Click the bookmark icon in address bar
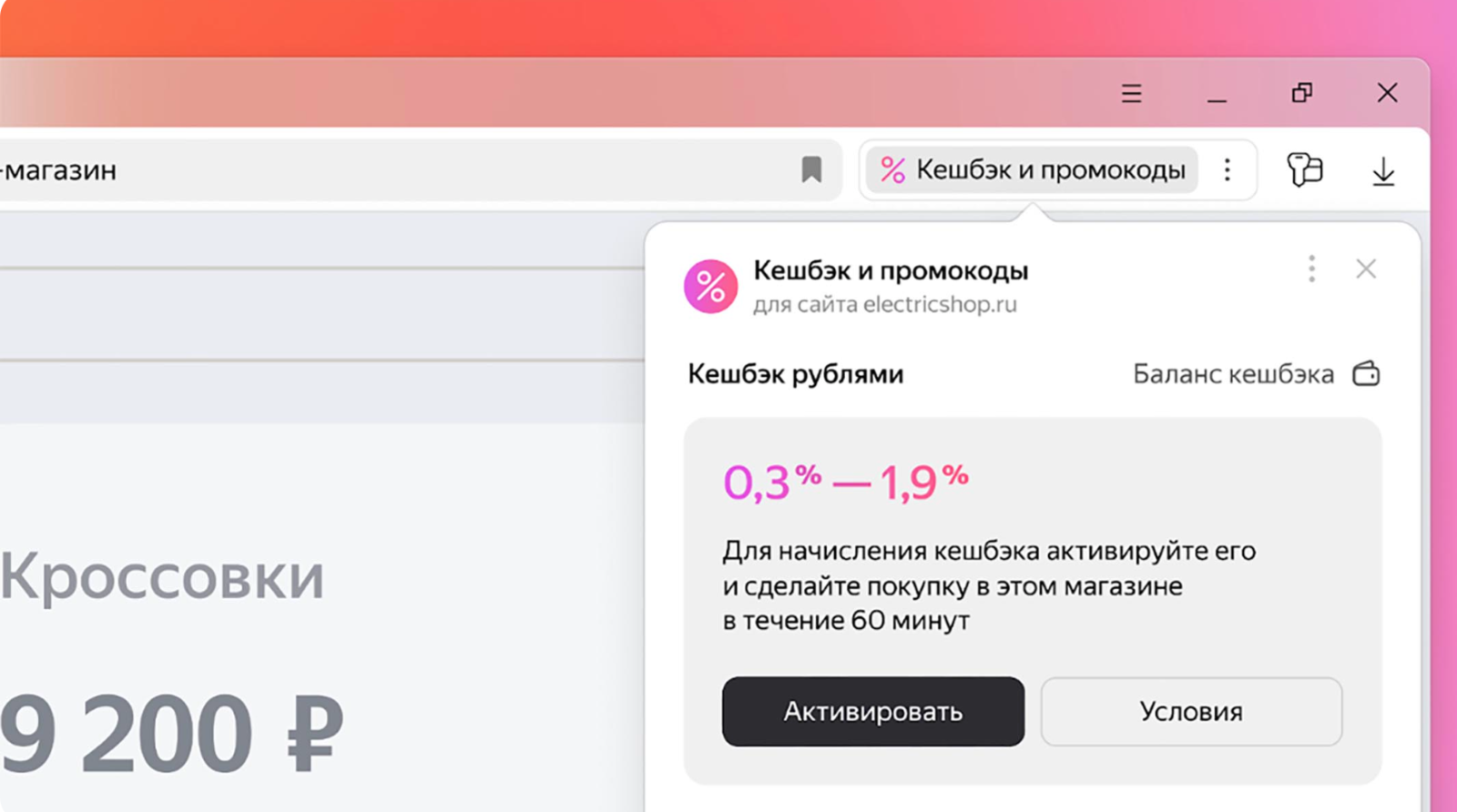Image resolution: width=1457 pixels, height=812 pixels. click(811, 169)
